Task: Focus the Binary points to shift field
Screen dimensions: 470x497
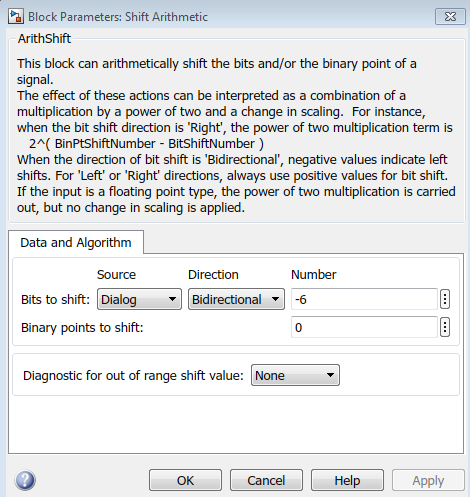Action: [364, 327]
